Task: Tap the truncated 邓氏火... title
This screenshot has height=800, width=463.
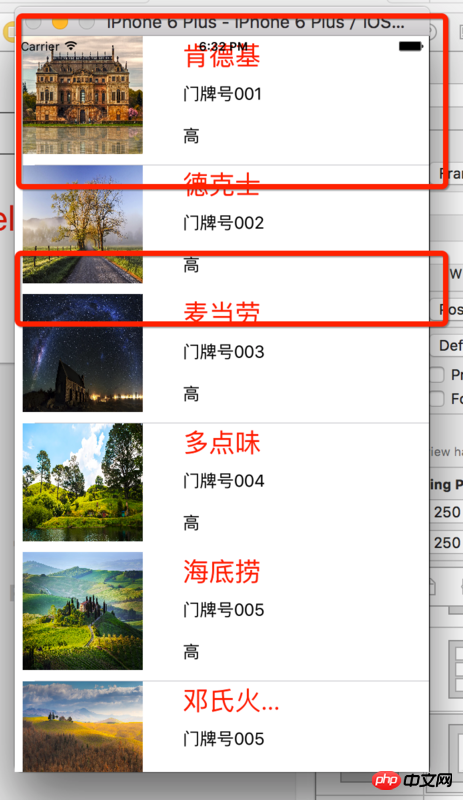Action: tap(231, 701)
